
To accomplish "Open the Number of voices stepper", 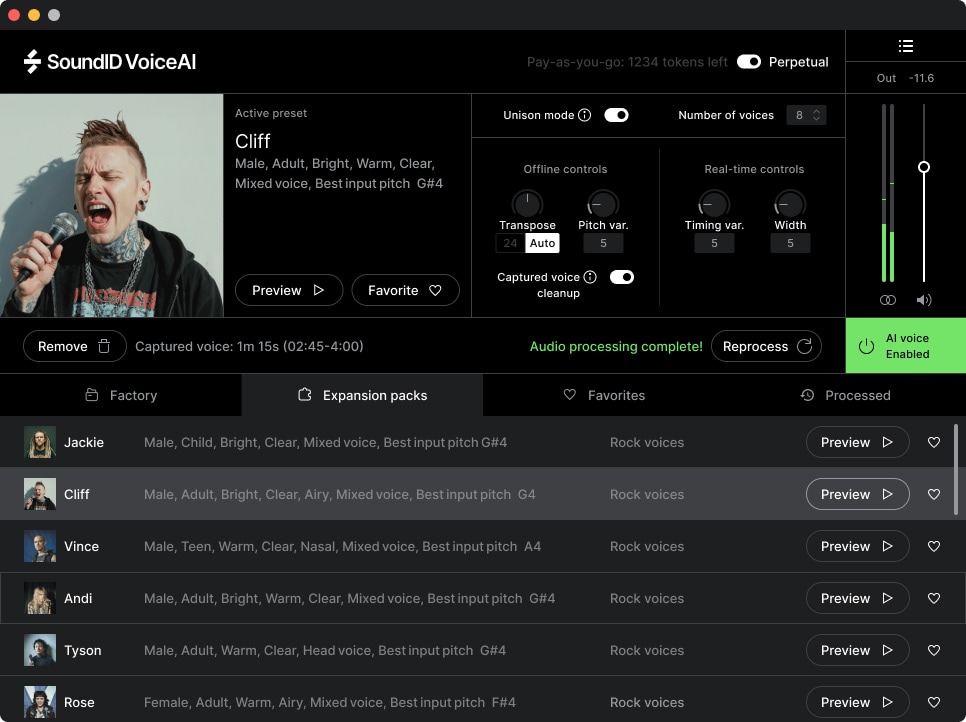I will (806, 115).
